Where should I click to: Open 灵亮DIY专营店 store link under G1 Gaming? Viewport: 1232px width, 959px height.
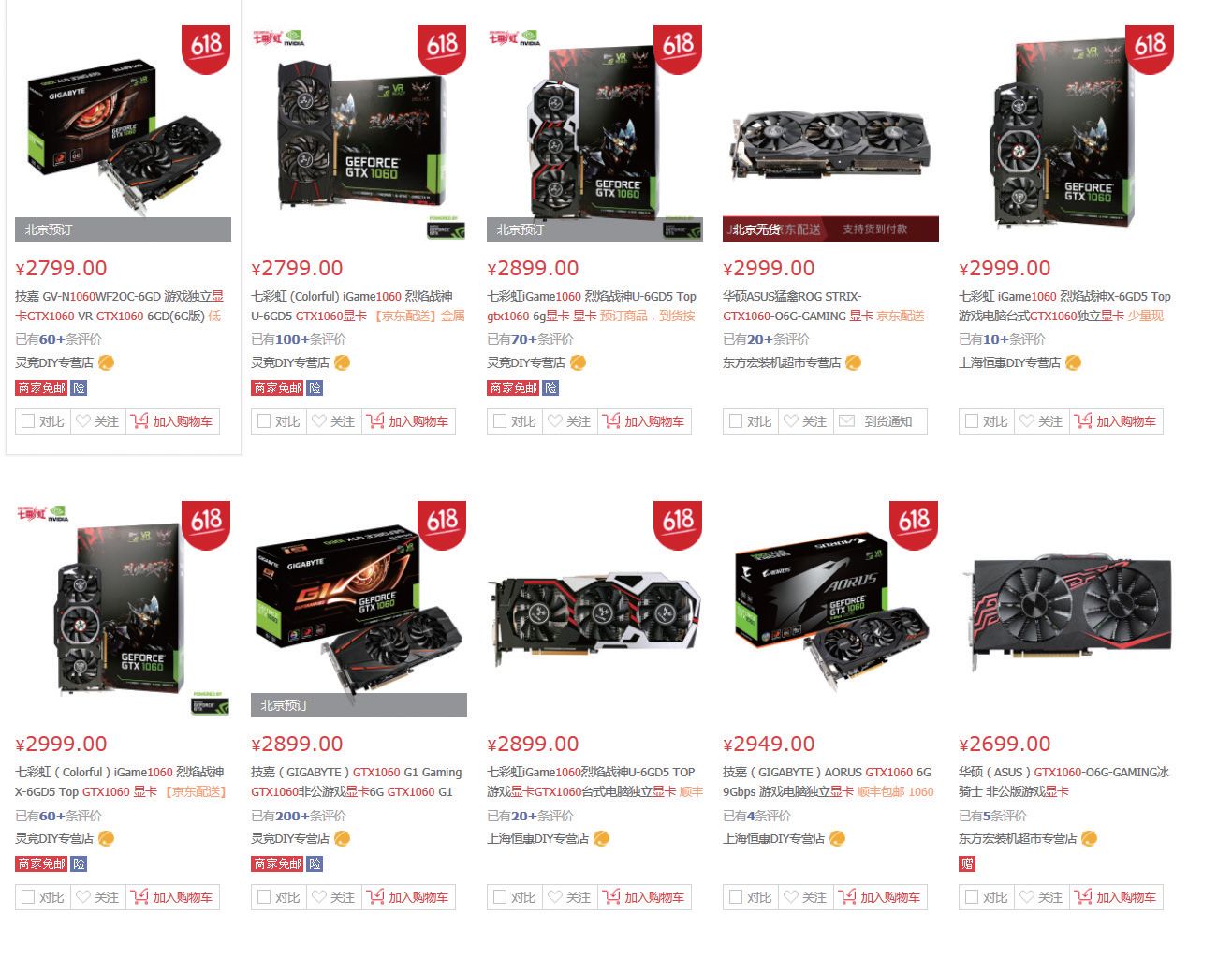pyautogui.click(x=290, y=838)
